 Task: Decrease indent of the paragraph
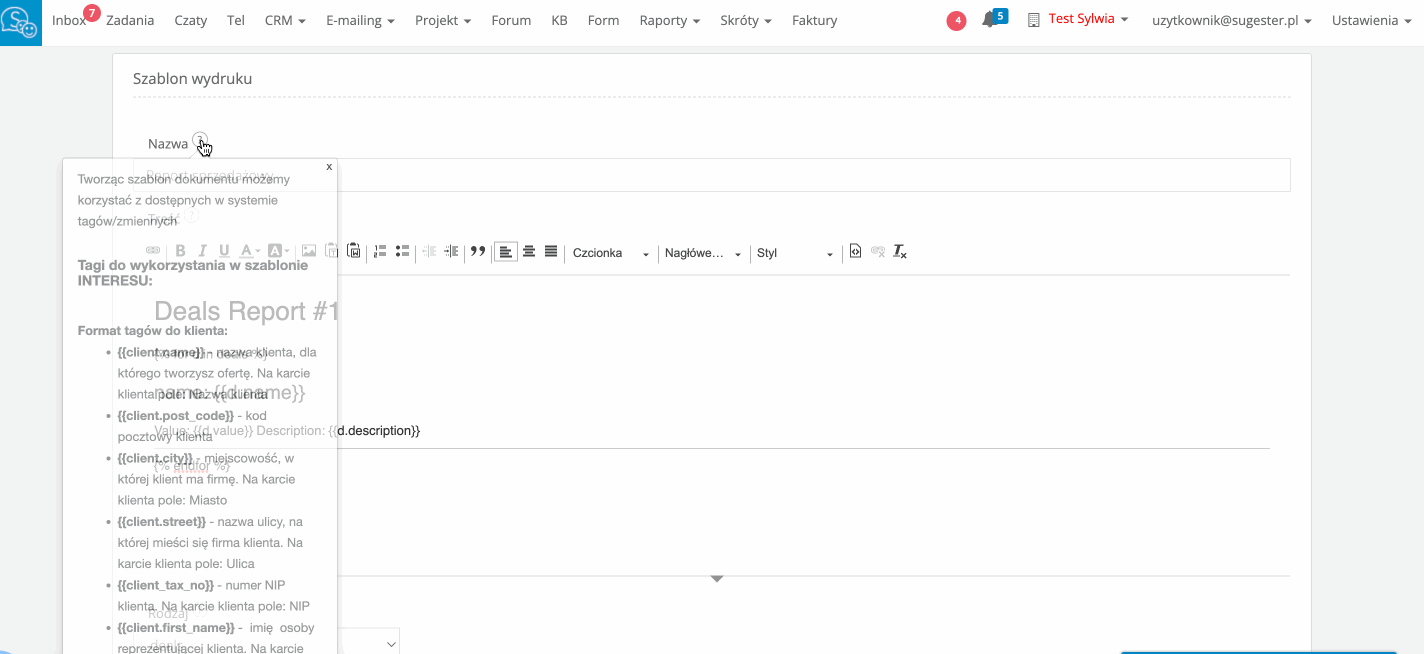click(x=429, y=251)
